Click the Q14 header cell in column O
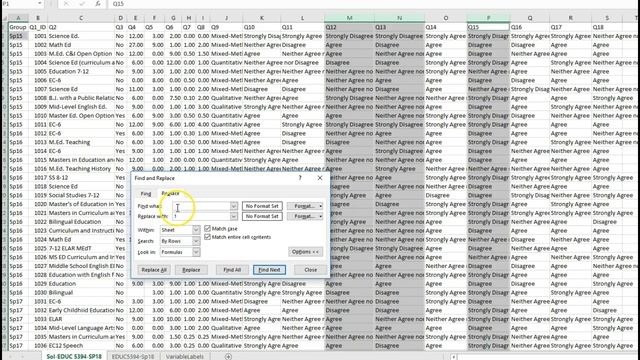 tap(446, 27)
